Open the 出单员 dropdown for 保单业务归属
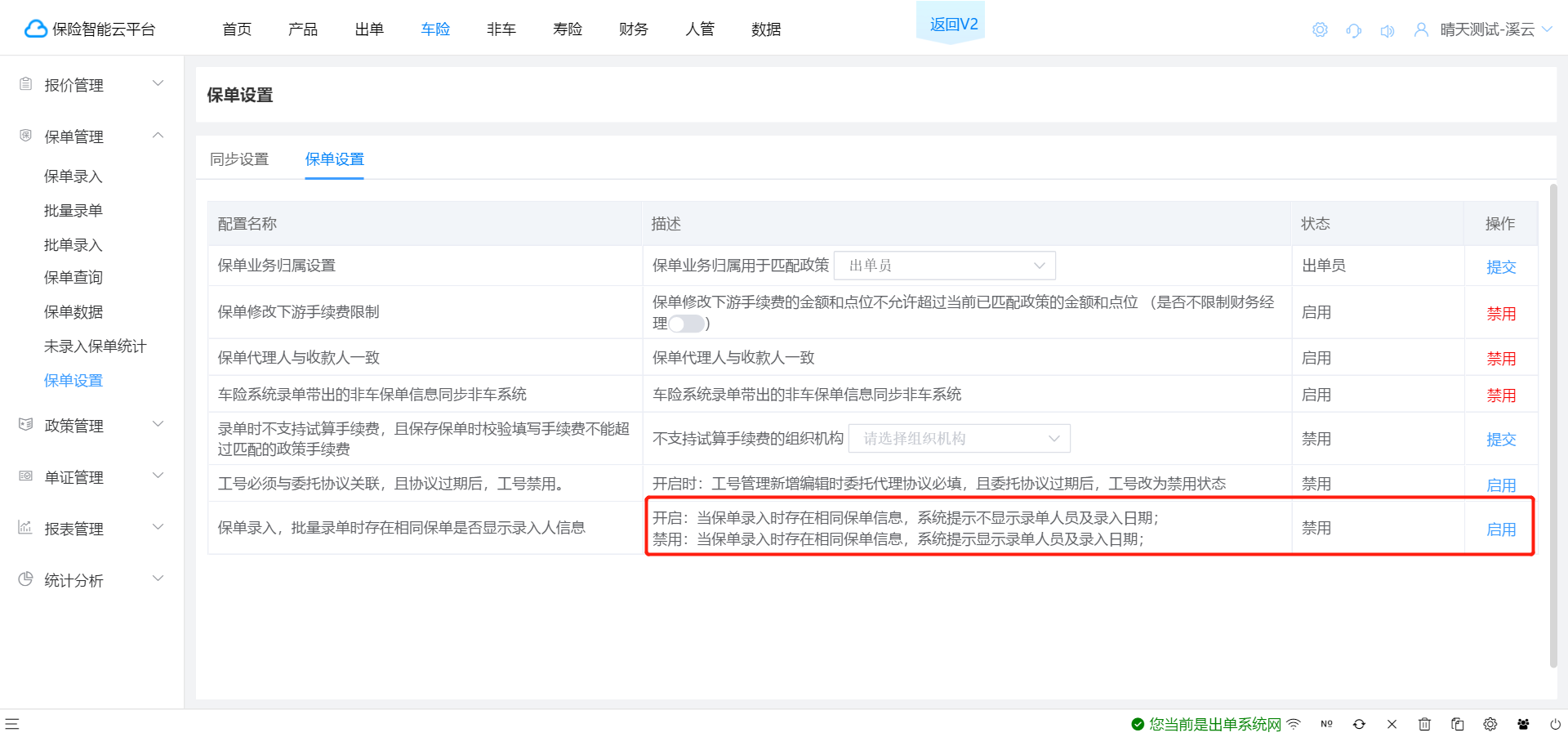The image size is (1568, 737). click(945, 266)
